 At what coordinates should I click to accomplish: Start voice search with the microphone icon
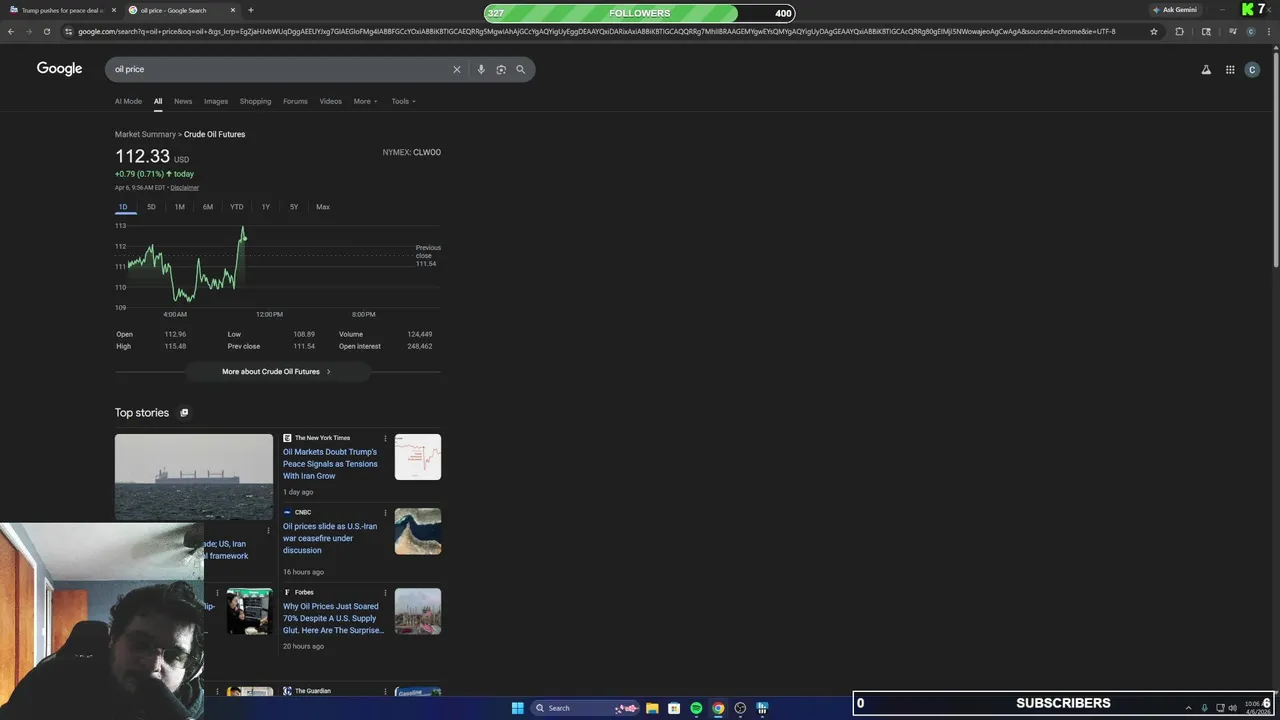(x=481, y=69)
